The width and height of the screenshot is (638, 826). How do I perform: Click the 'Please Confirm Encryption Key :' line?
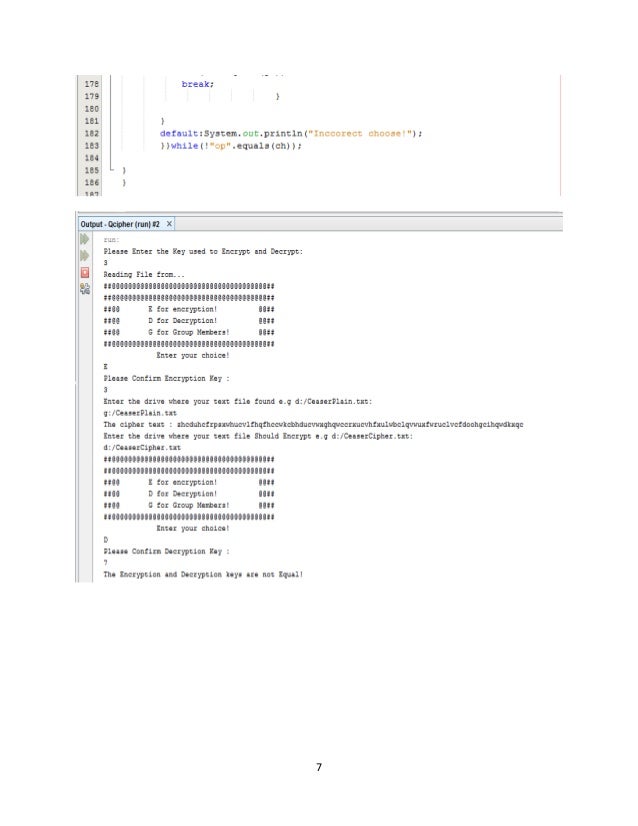166,378
